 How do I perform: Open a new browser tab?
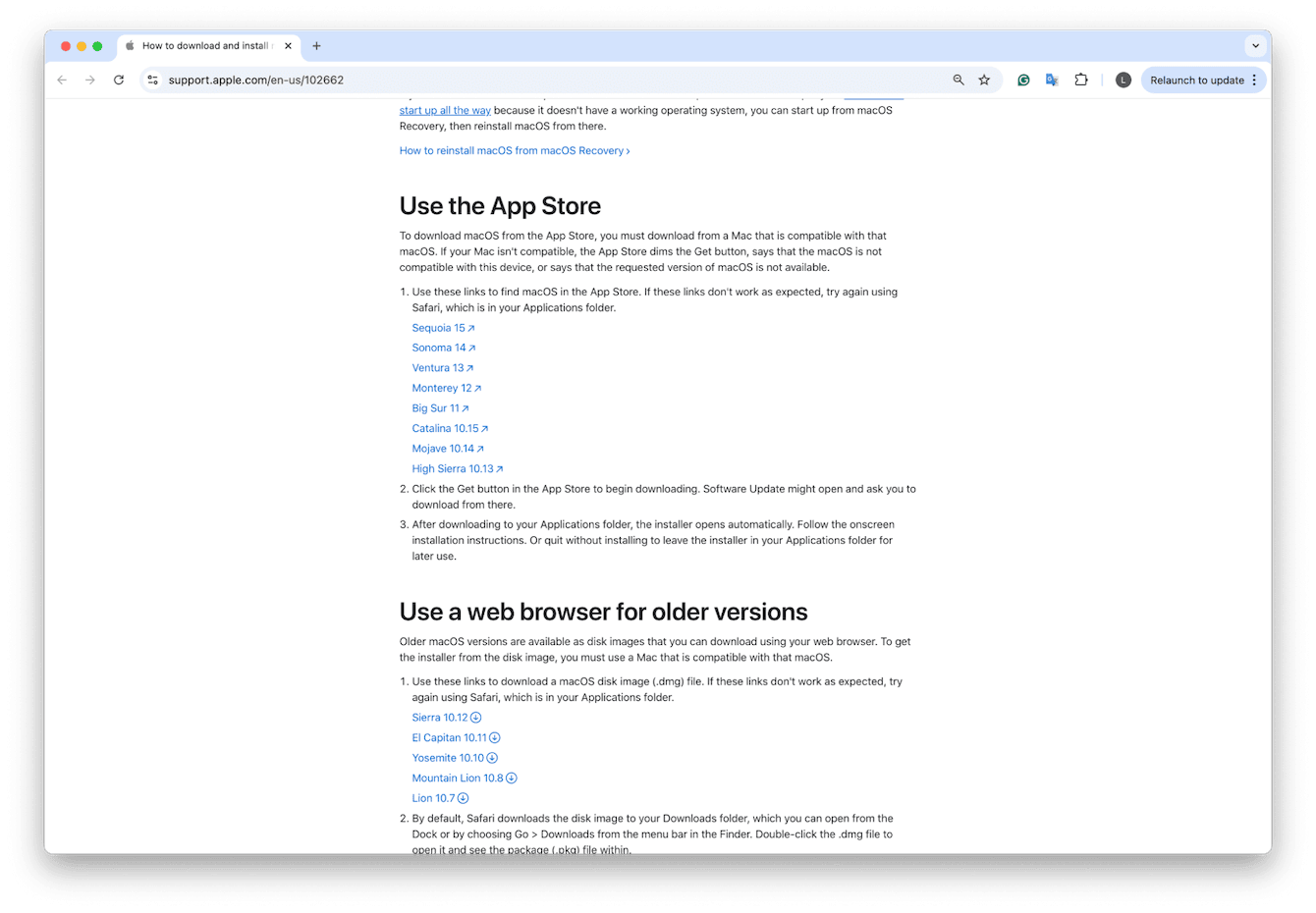pos(316,45)
